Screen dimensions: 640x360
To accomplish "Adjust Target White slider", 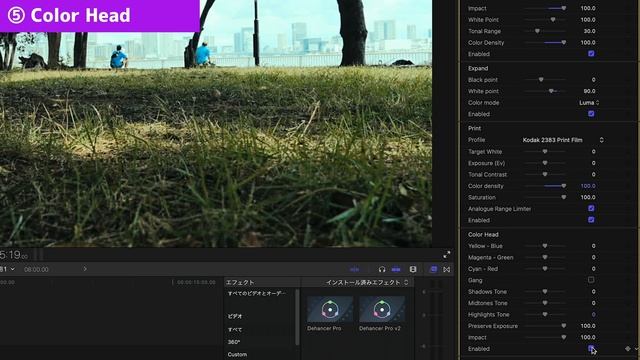I will tap(545, 151).
